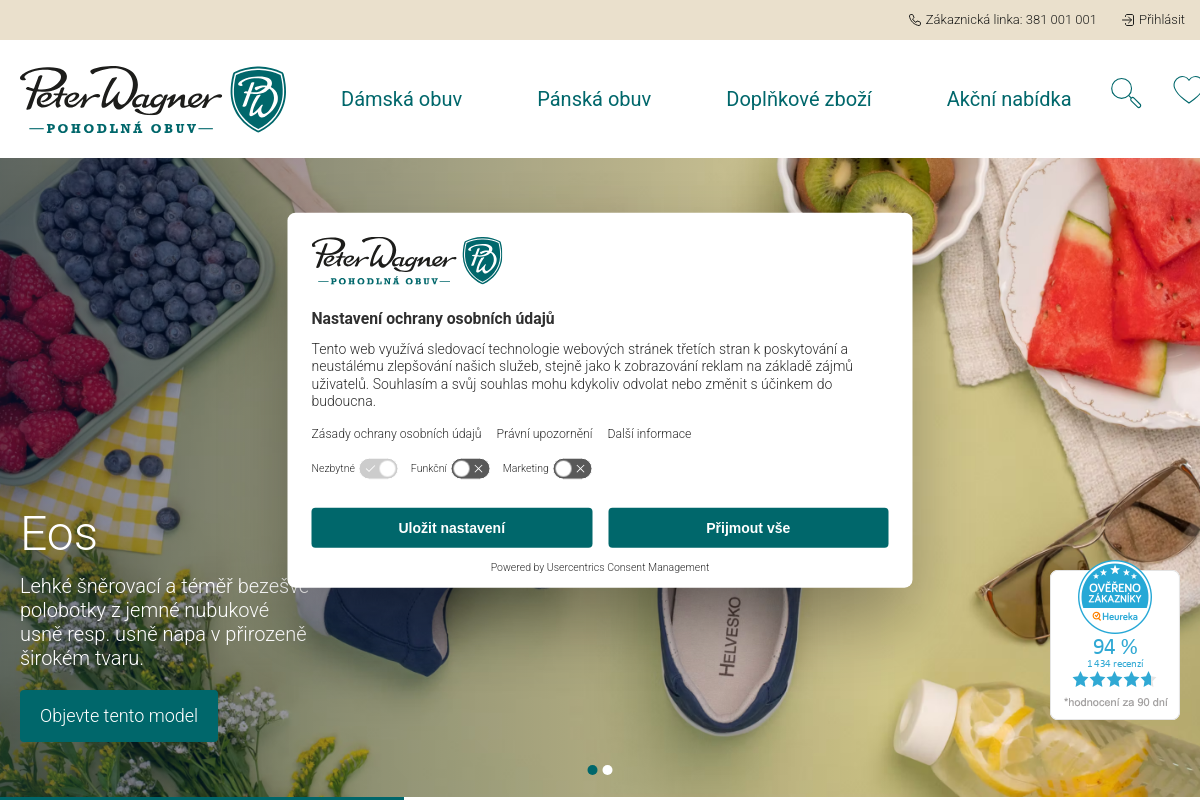1200x800 pixels.
Task: Open the Zásady ochrany osobních údajů link
Action: (396, 434)
